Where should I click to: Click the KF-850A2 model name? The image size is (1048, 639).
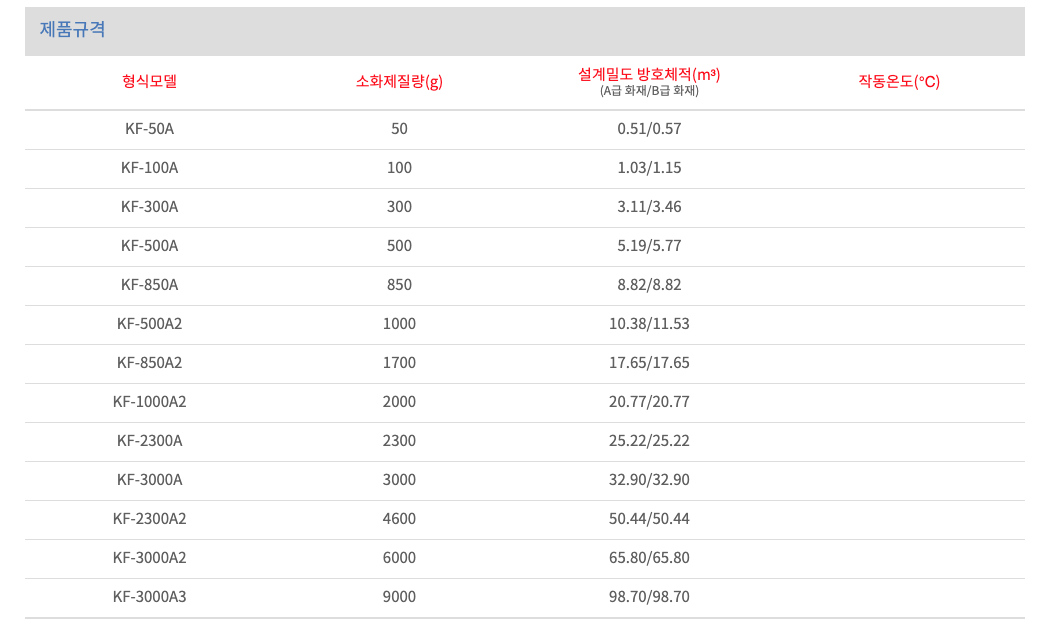click(149, 363)
